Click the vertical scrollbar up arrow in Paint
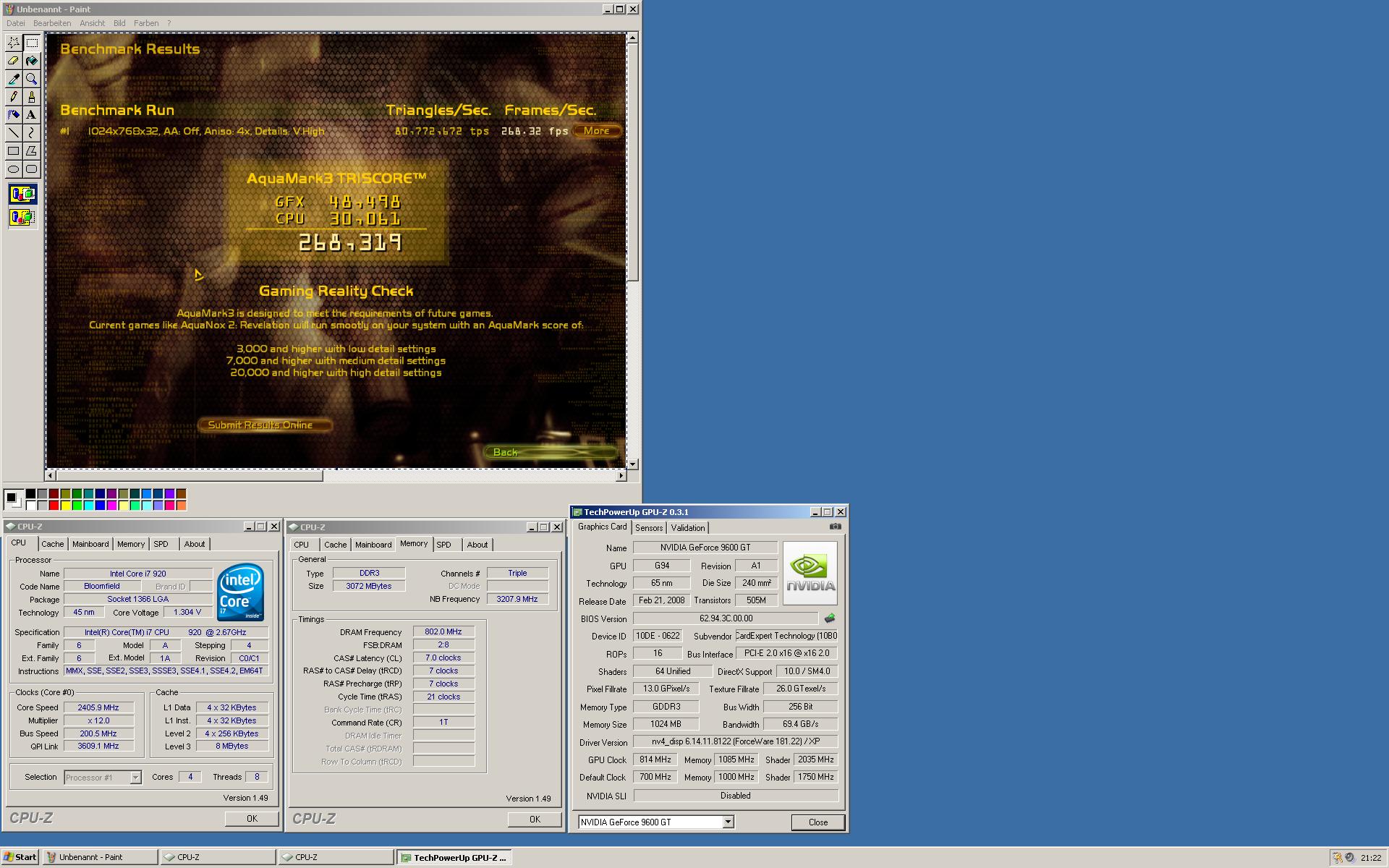This screenshot has width=1389, height=868. coord(632,38)
